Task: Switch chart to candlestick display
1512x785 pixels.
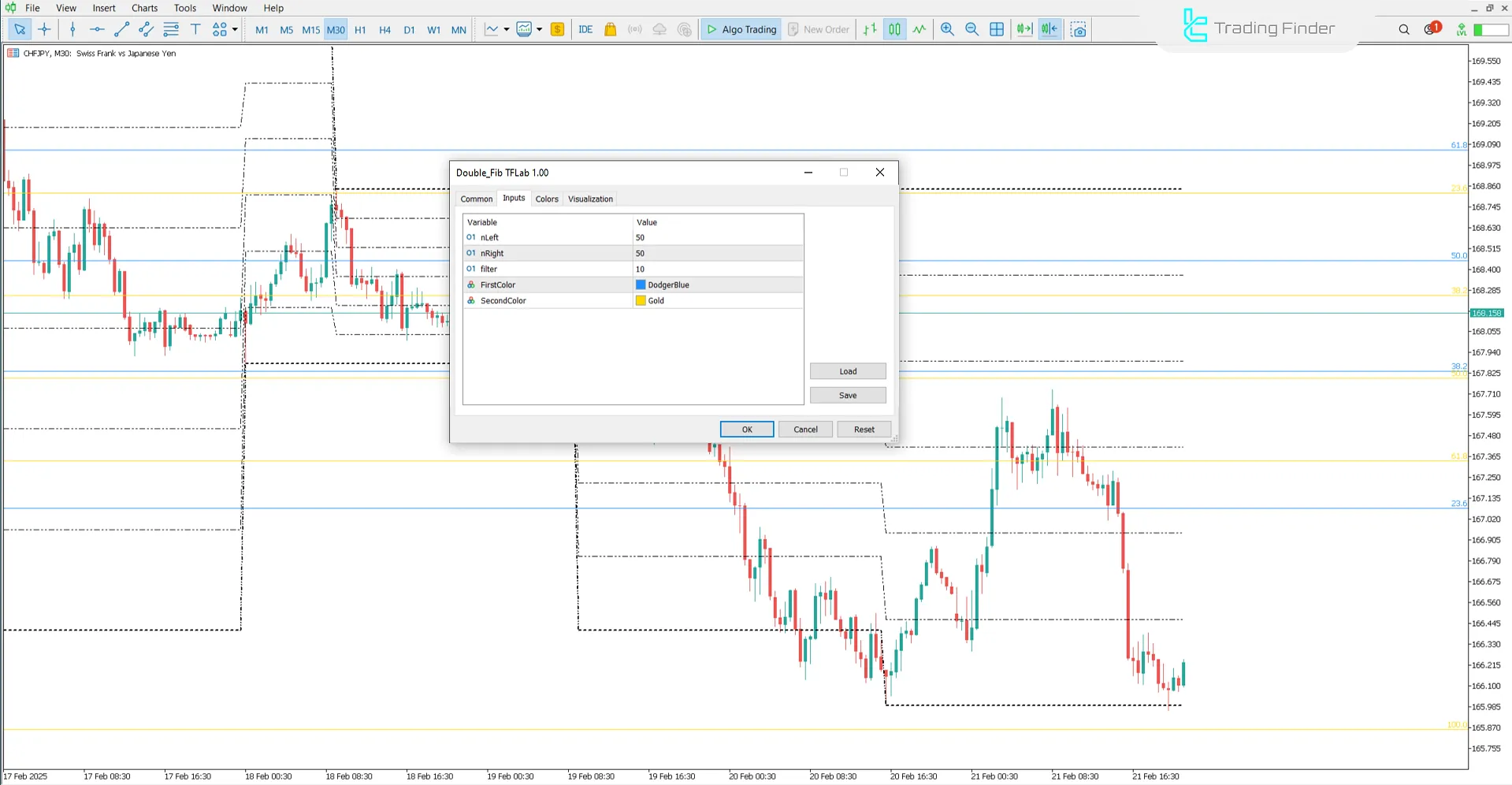Action: 894,29
